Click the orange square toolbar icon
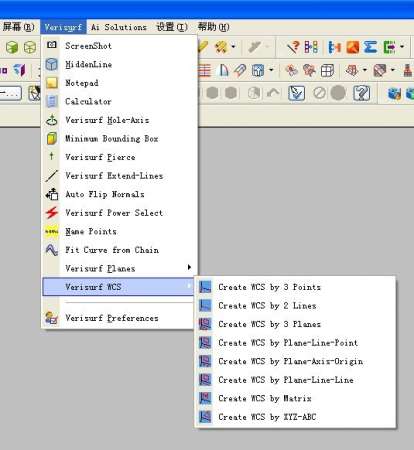This screenshot has height=450, width=414. point(353,47)
